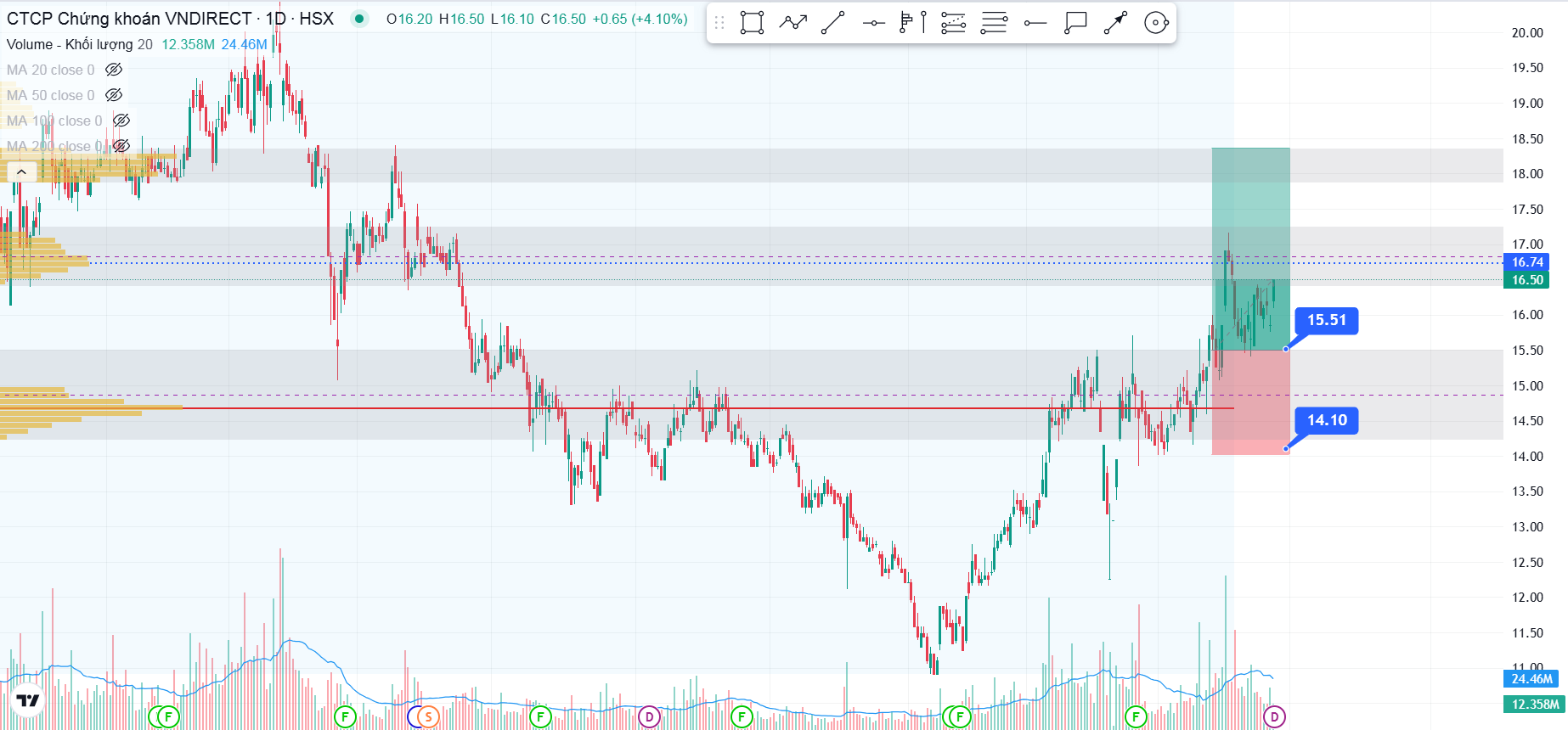Viewport: 1568px width, 730px height.
Task: Select the Arrow drawing tool
Action: [x=1115, y=23]
